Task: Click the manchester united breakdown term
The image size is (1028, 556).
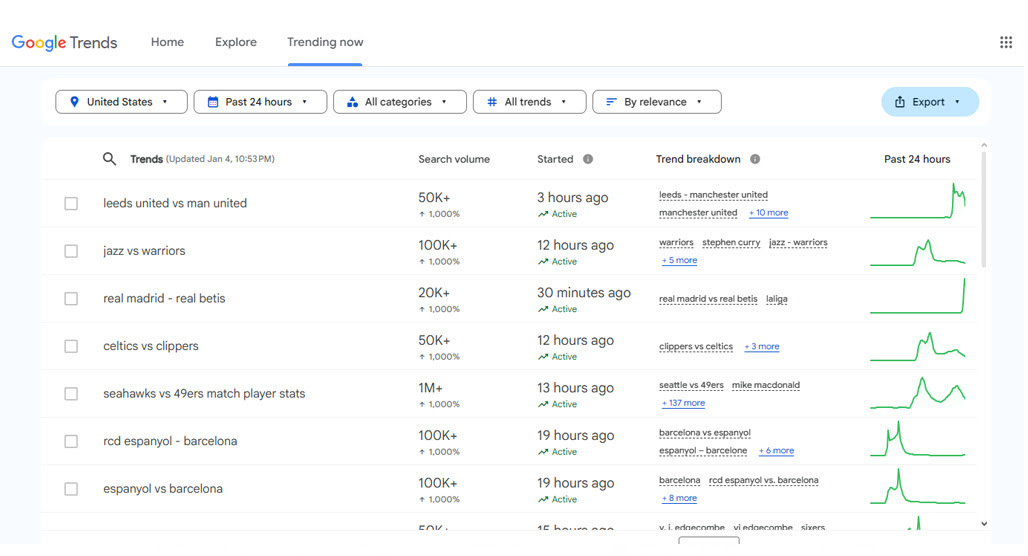Action: point(698,213)
